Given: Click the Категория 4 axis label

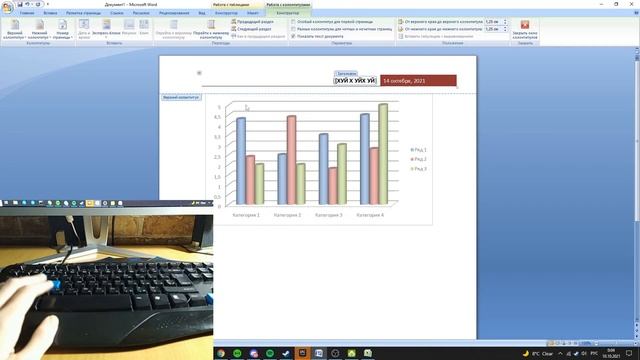Looking at the screenshot, I should [x=370, y=215].
